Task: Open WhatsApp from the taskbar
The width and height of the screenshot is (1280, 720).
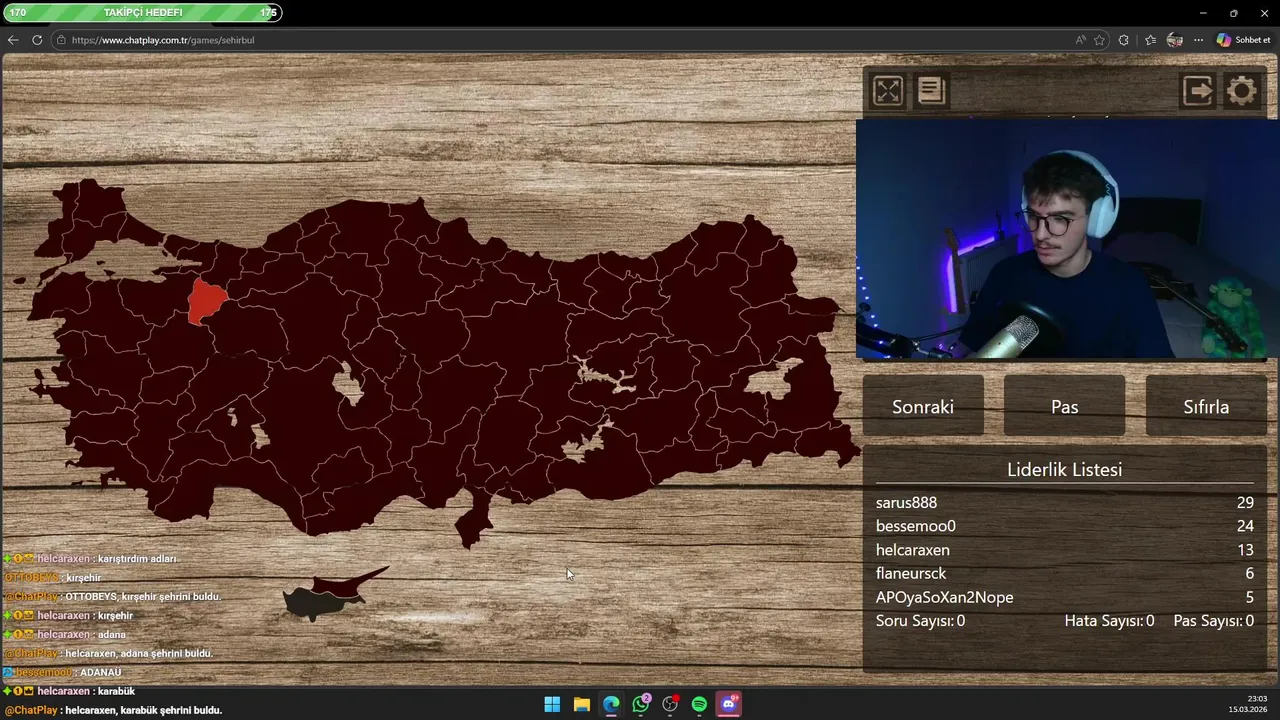Action: 641,704
